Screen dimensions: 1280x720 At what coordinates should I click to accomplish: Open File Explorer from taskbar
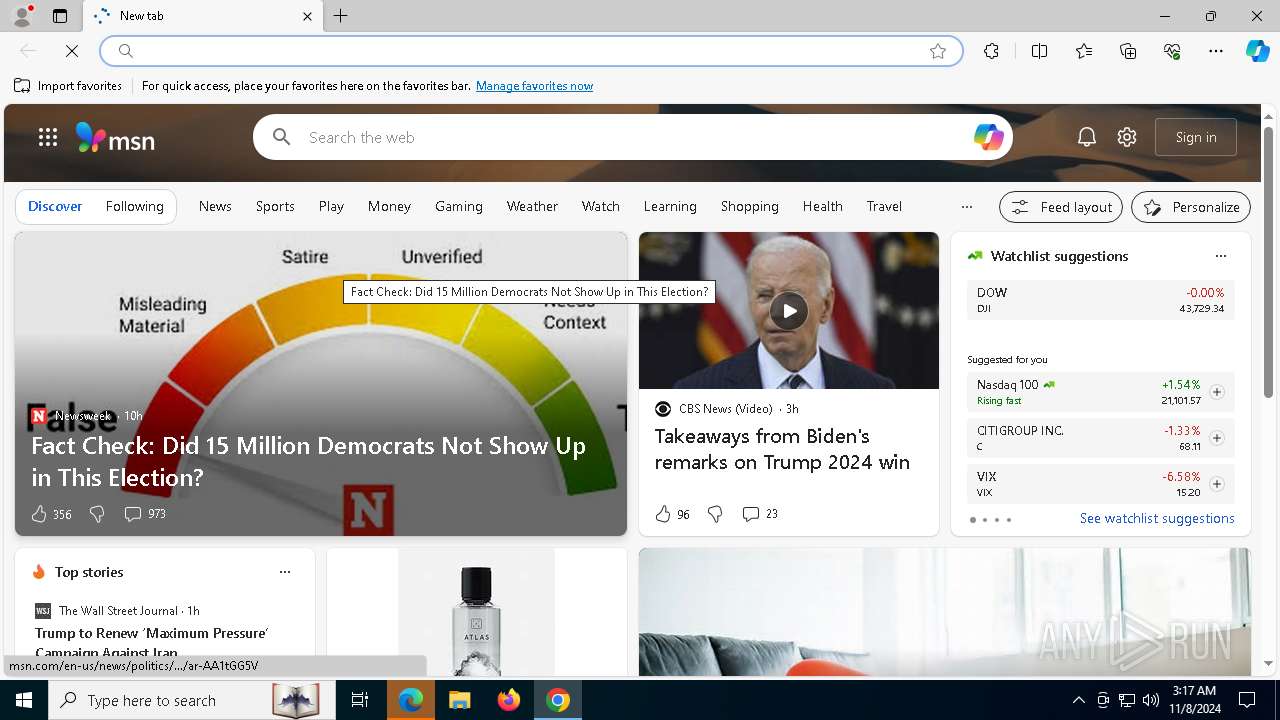[x=459, y=701]
